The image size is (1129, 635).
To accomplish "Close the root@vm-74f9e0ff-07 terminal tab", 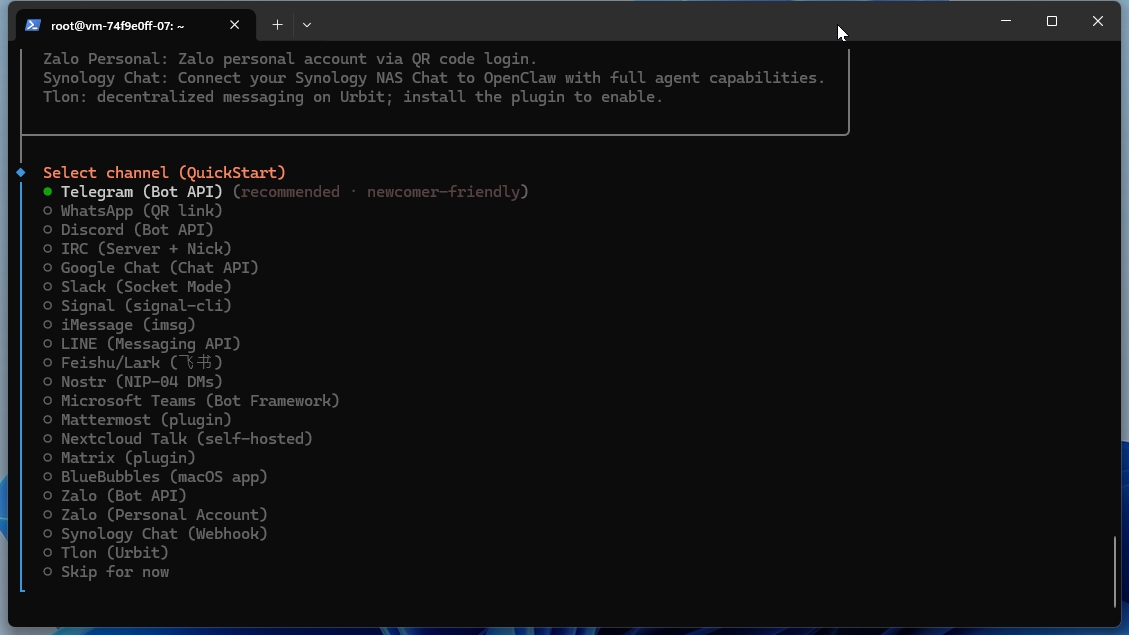I will pos(234,24).
